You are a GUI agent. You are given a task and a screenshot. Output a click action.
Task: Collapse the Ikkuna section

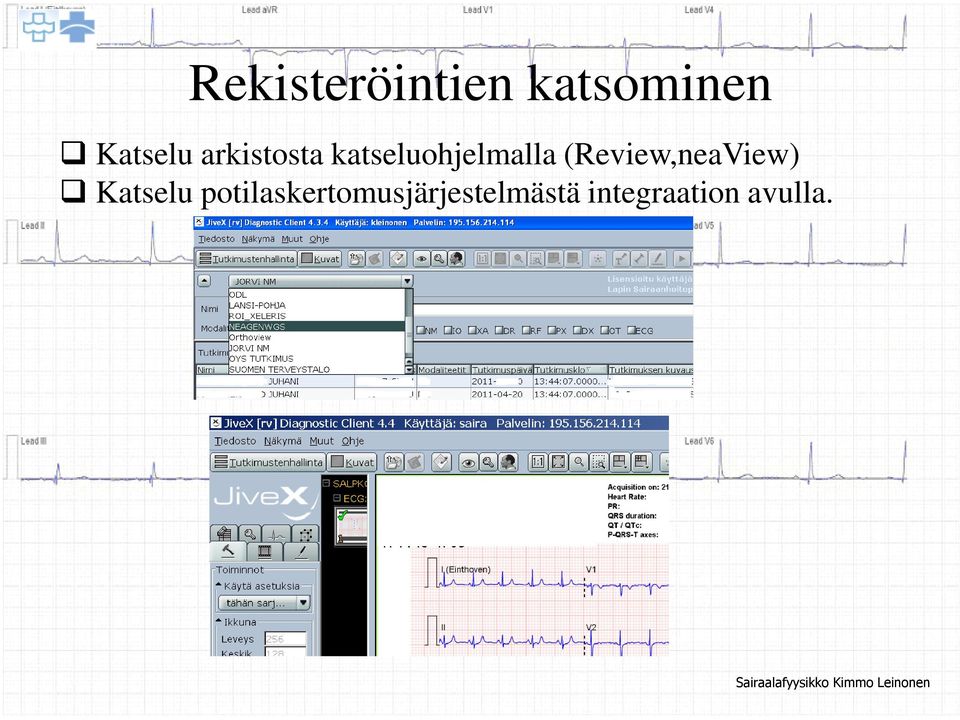click(x=219, y=620)
